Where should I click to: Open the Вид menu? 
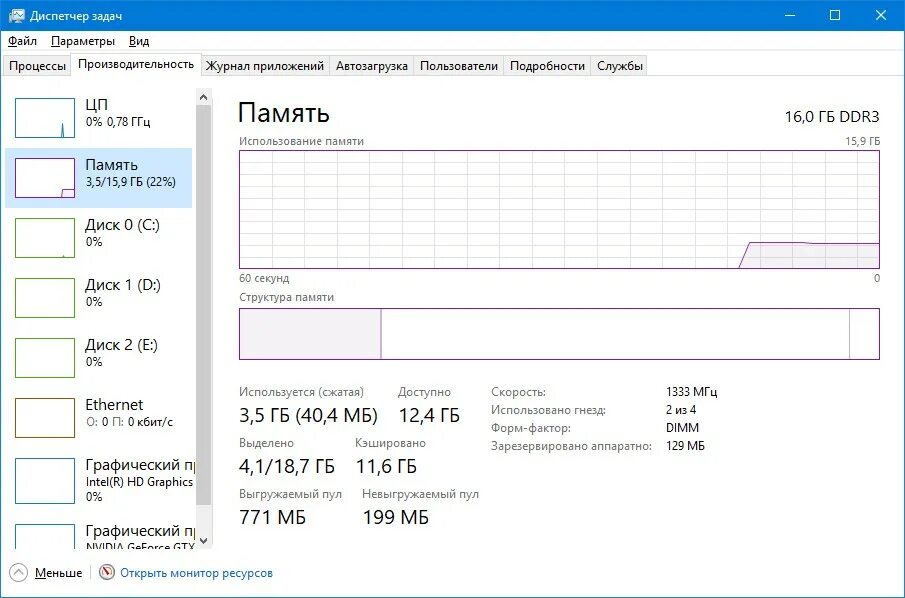tap(137, 41)
